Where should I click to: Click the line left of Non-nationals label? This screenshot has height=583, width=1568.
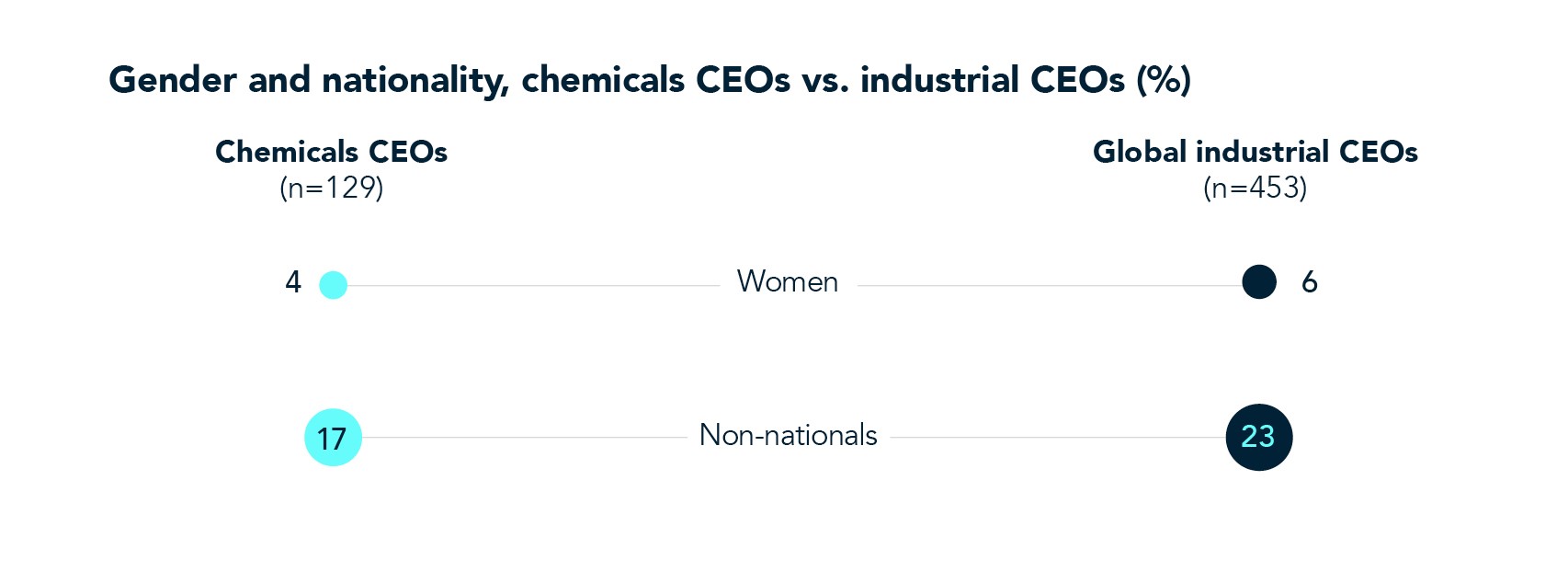click(x=524, y=438)
